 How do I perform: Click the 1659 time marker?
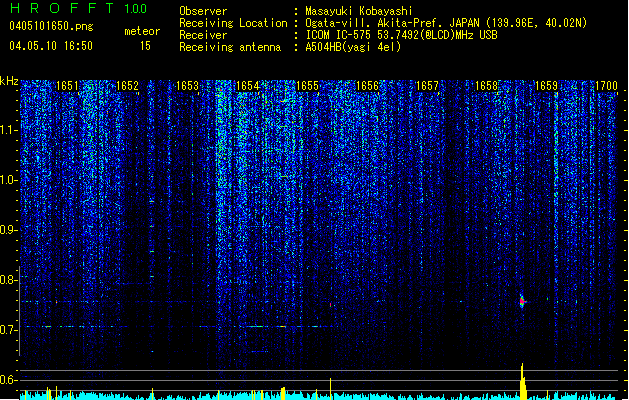(547, 85)
